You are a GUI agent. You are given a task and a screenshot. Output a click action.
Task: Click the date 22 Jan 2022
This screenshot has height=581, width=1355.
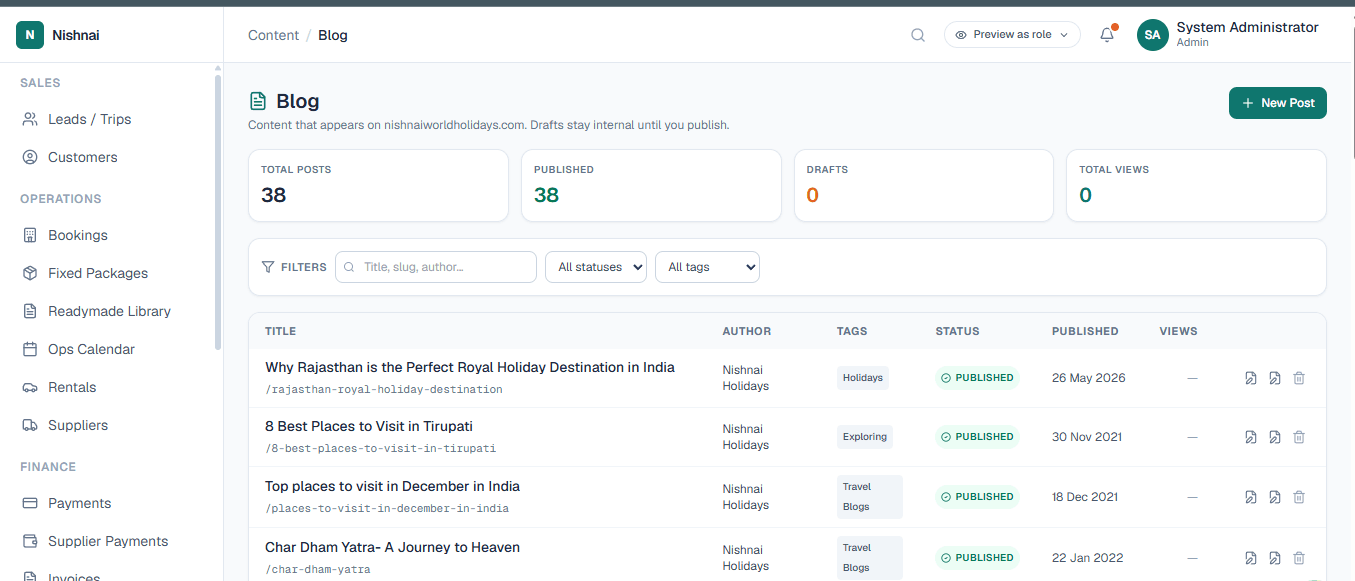tap(1087, 558)
